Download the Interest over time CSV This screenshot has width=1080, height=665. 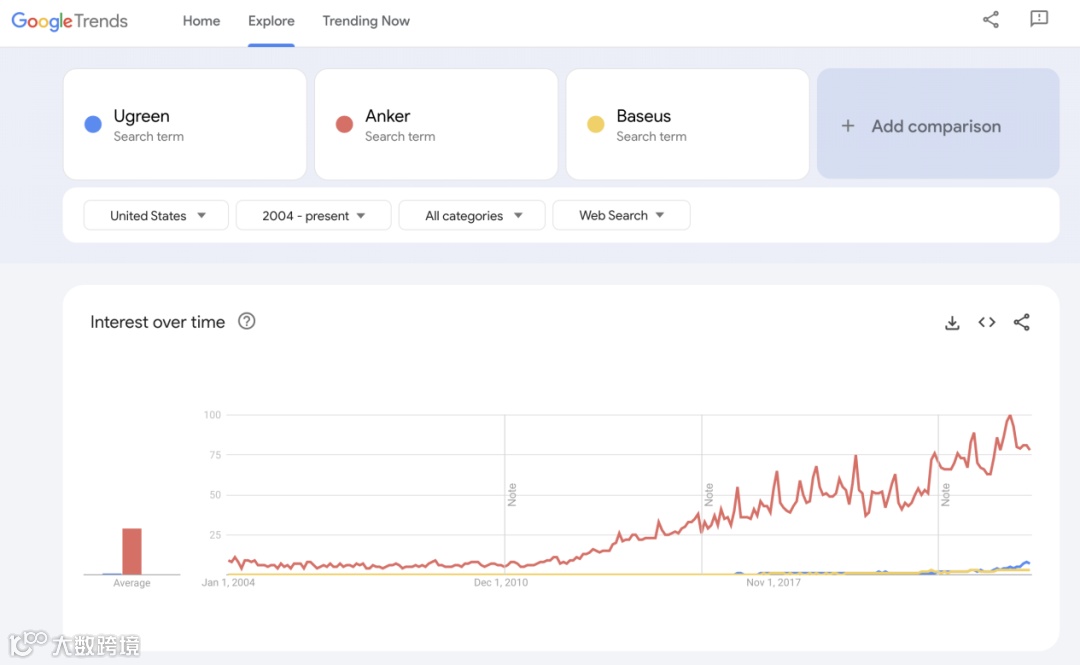[x=952, y=322]
